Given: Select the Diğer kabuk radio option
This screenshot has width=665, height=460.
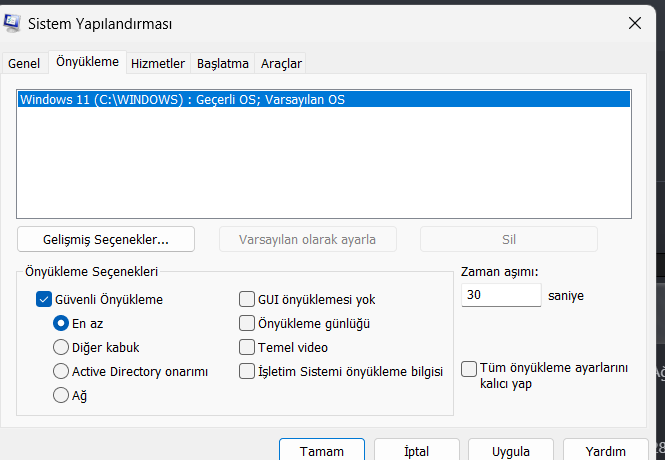Looking at the screenshot, I should click(60, 347).
